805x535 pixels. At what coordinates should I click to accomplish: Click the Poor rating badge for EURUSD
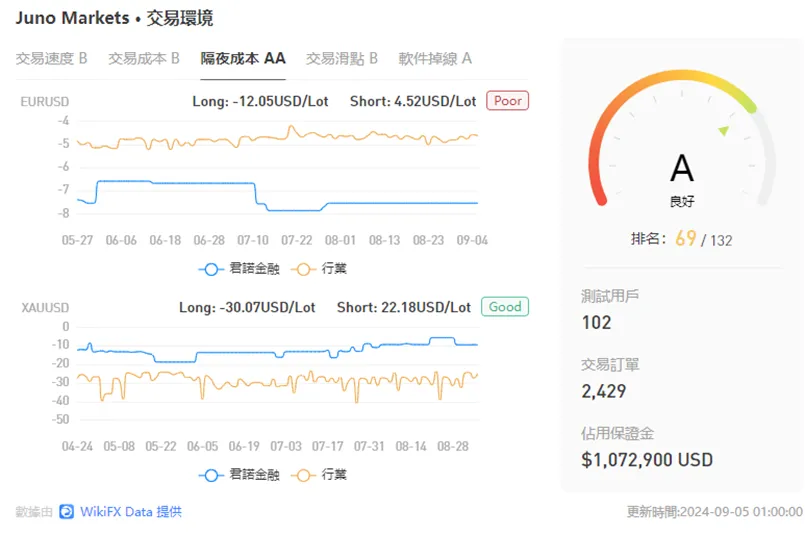coord(507,101)
